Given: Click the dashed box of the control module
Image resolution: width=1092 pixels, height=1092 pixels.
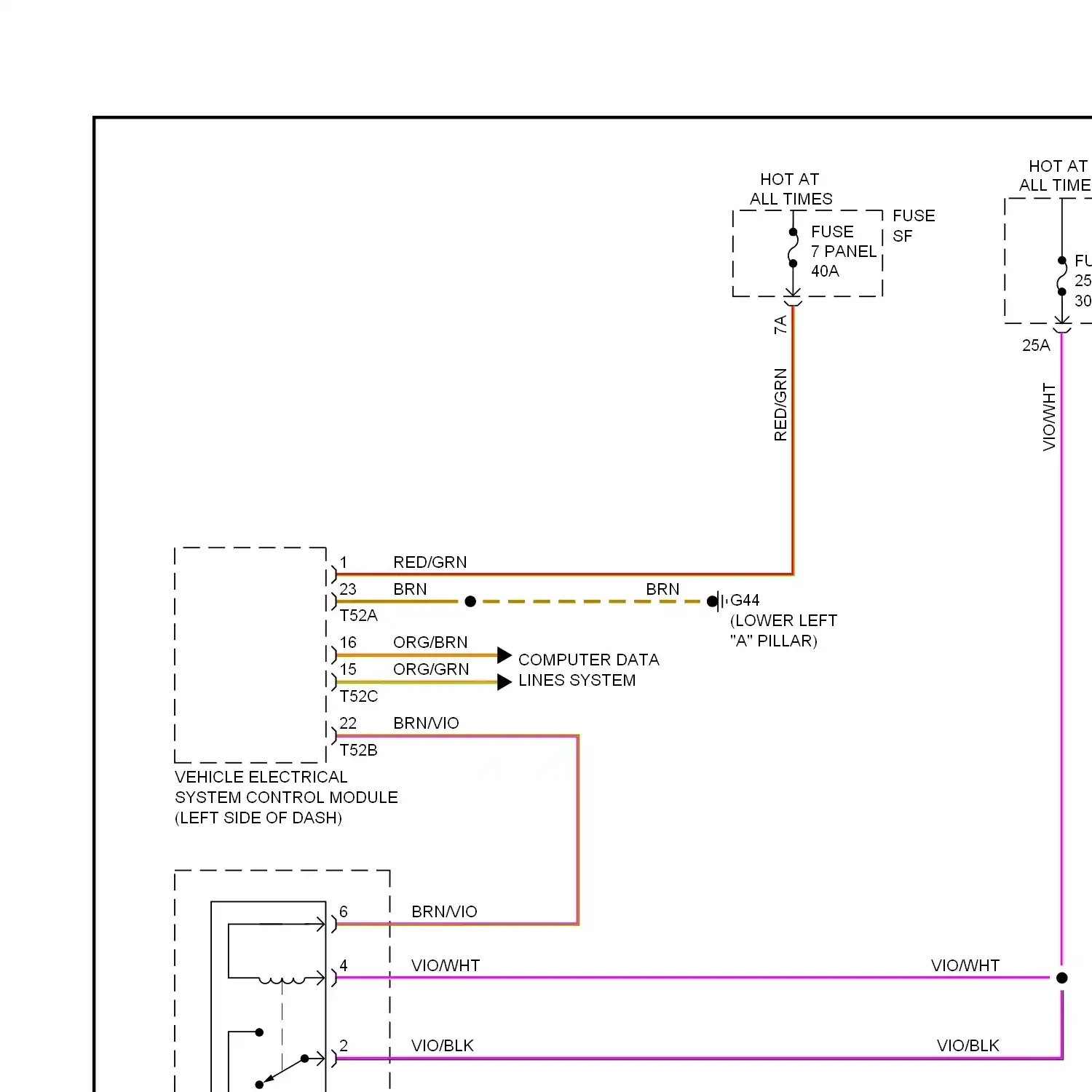Looking at the screenshot, I should (x=250, y=655).
